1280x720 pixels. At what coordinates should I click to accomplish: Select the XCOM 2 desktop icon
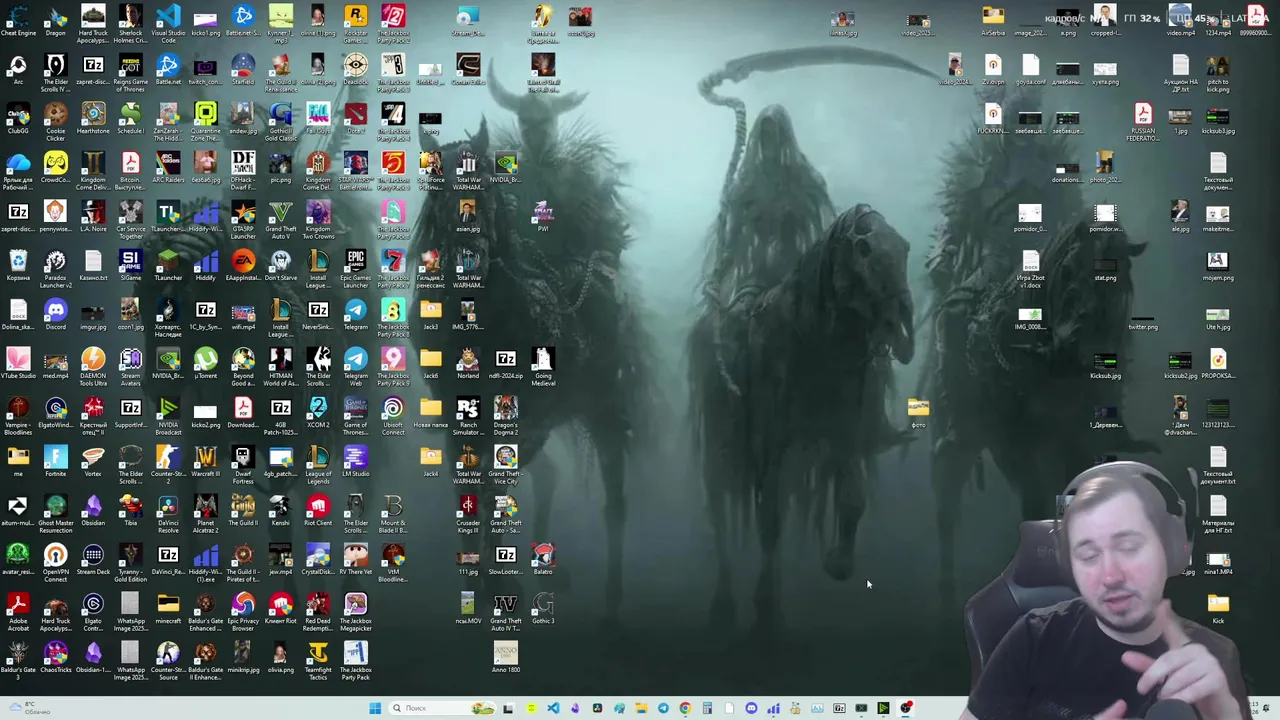(318, 413)
